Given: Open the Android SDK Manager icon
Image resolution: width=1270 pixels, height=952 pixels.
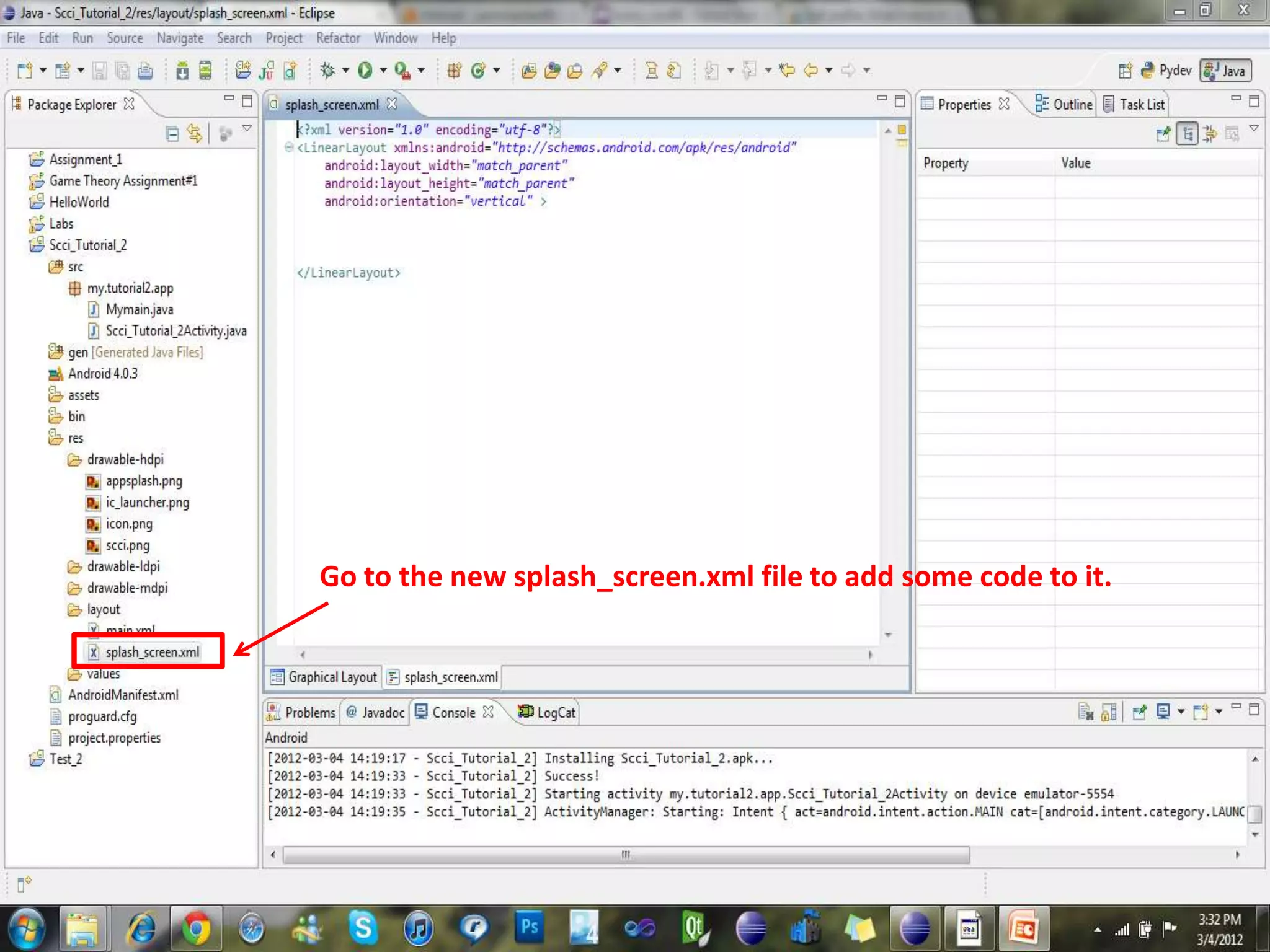Looking at the screenshot, I should (x=182, y=71).
